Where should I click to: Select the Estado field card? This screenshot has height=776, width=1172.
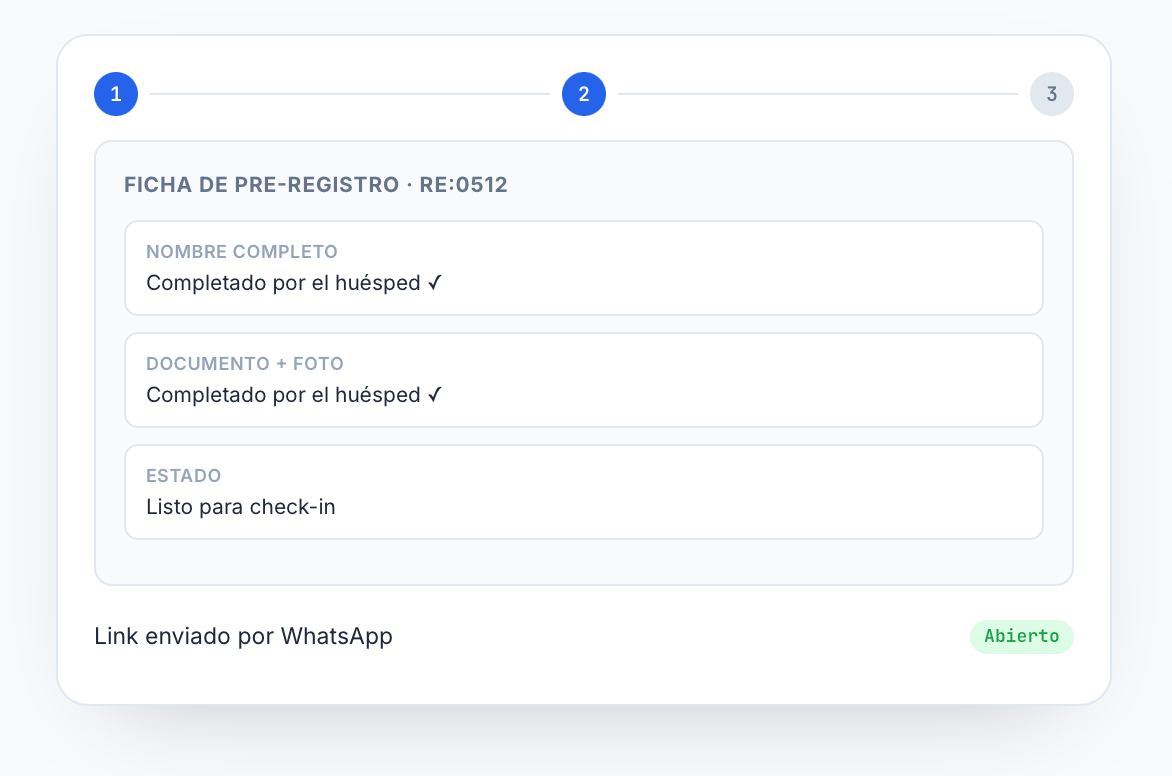coord(584,492)
